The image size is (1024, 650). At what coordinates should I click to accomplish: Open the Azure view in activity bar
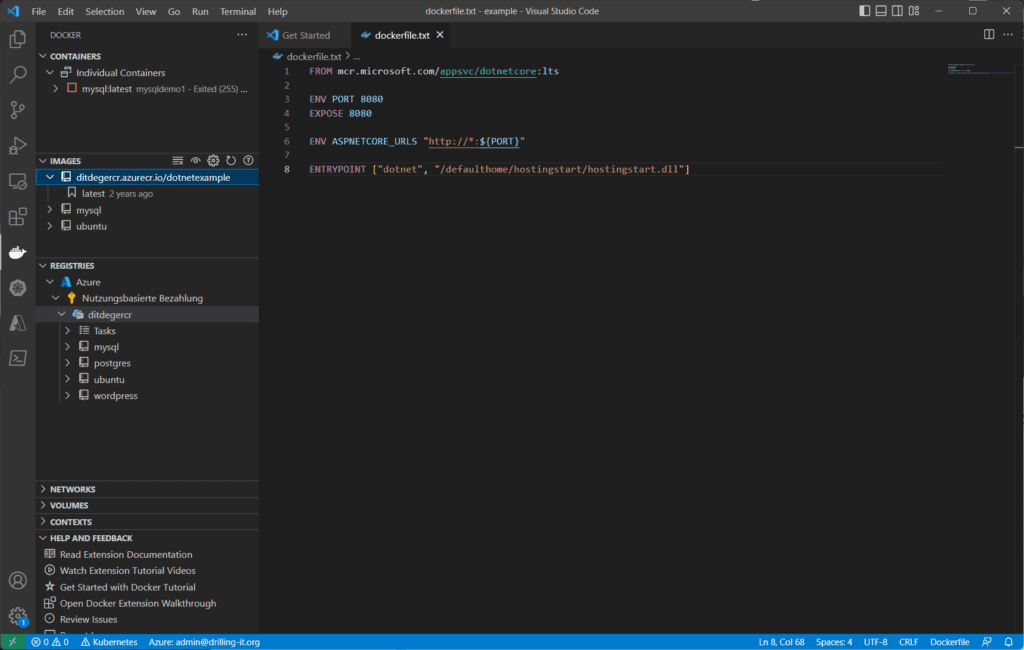[18, 323]
